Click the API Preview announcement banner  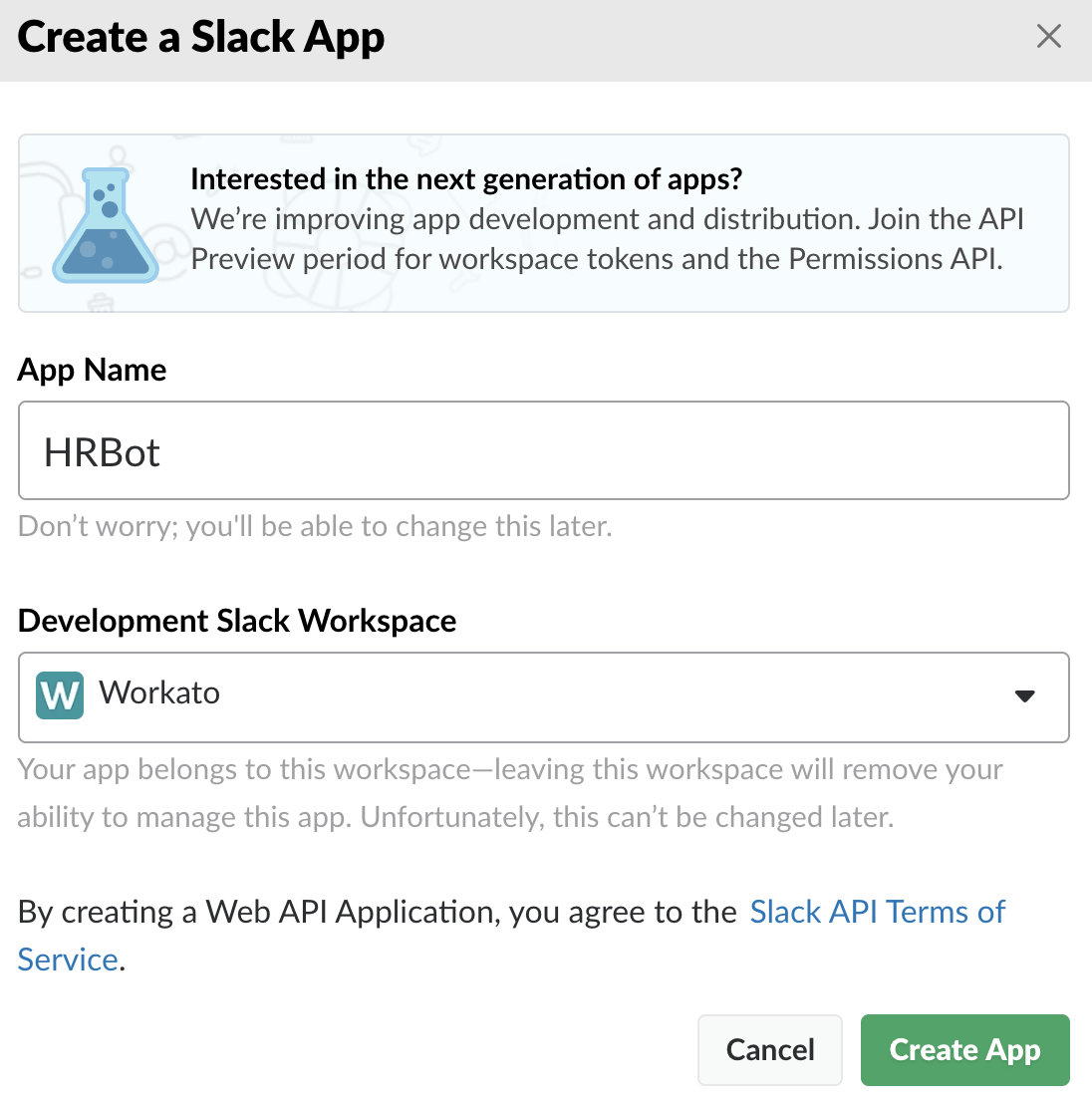click(544, 223)
